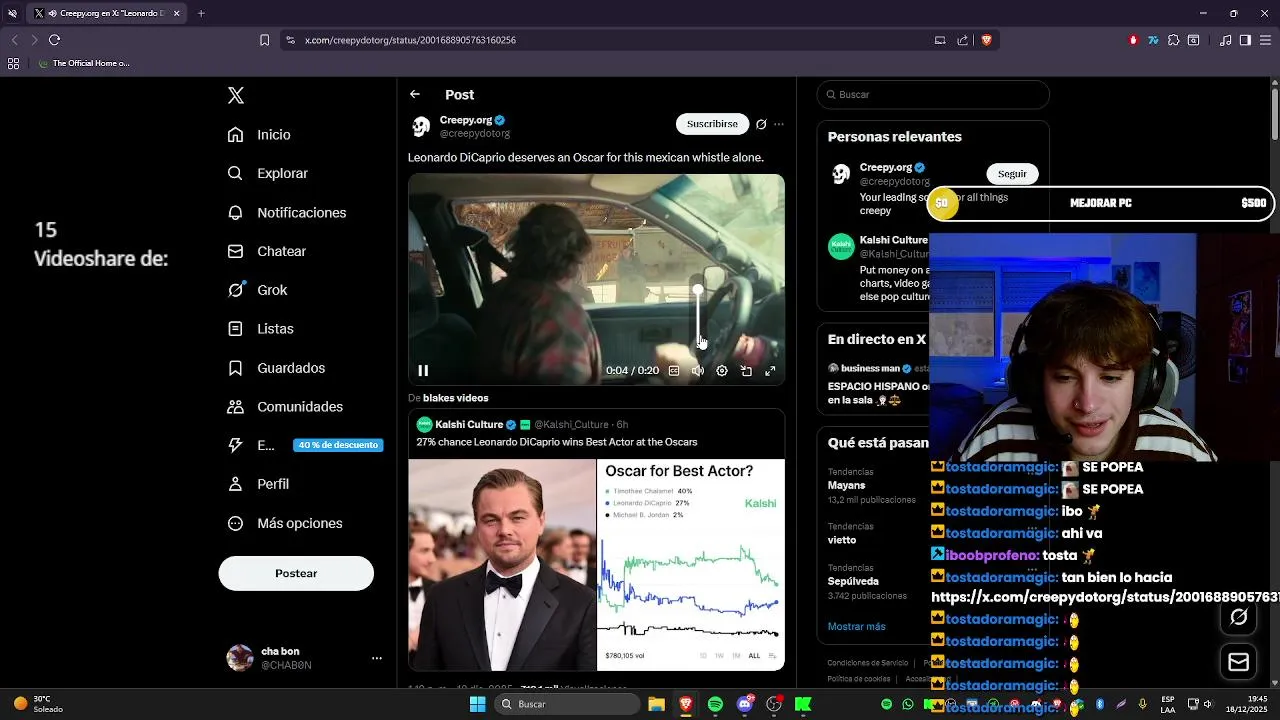Image resolution: width=1280 pixels, height=720 pixels.
Task: Click the messages envelope floating button
Action: pos(1239,662)
